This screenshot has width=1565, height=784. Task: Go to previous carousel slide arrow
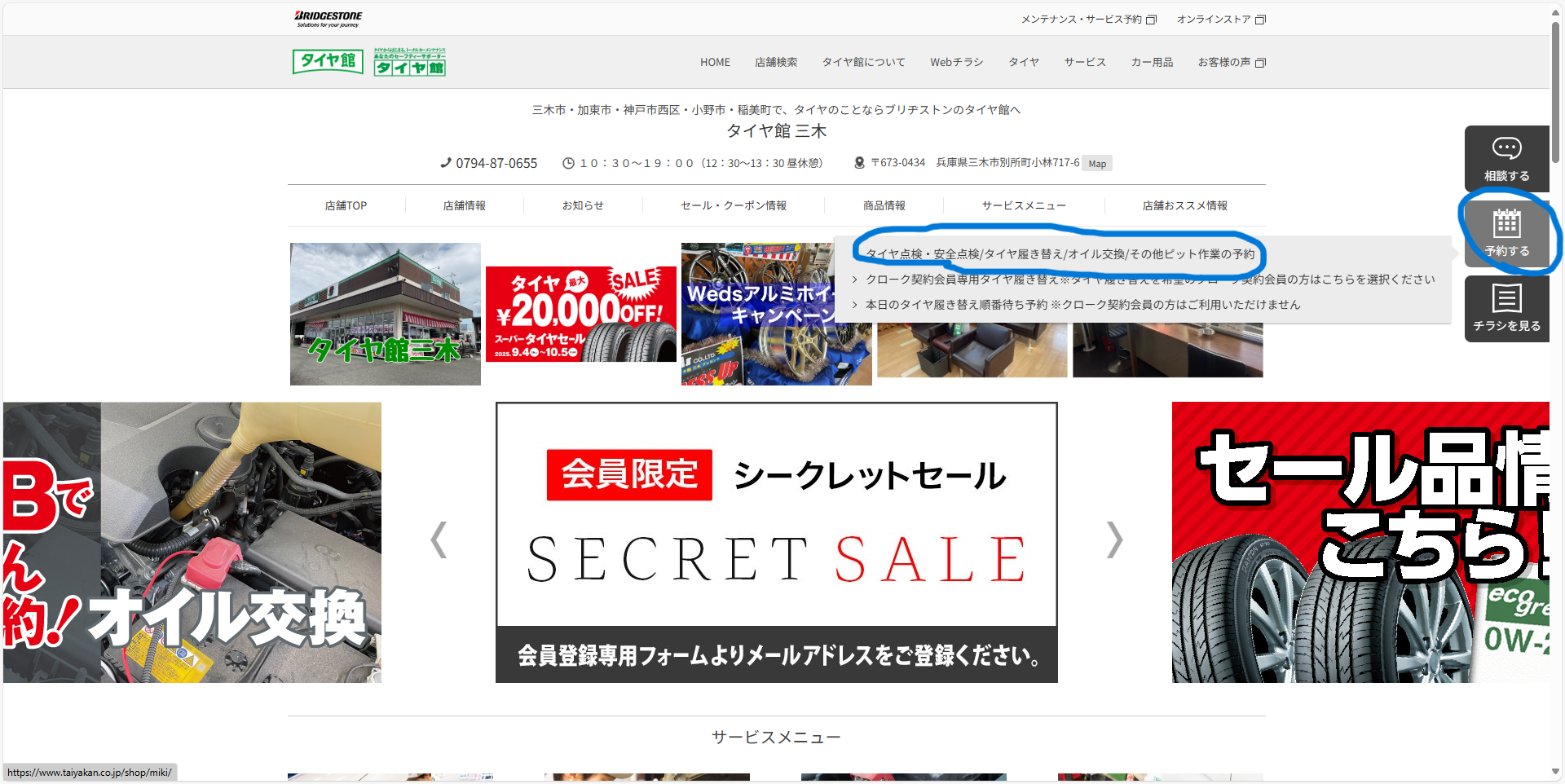439,540
